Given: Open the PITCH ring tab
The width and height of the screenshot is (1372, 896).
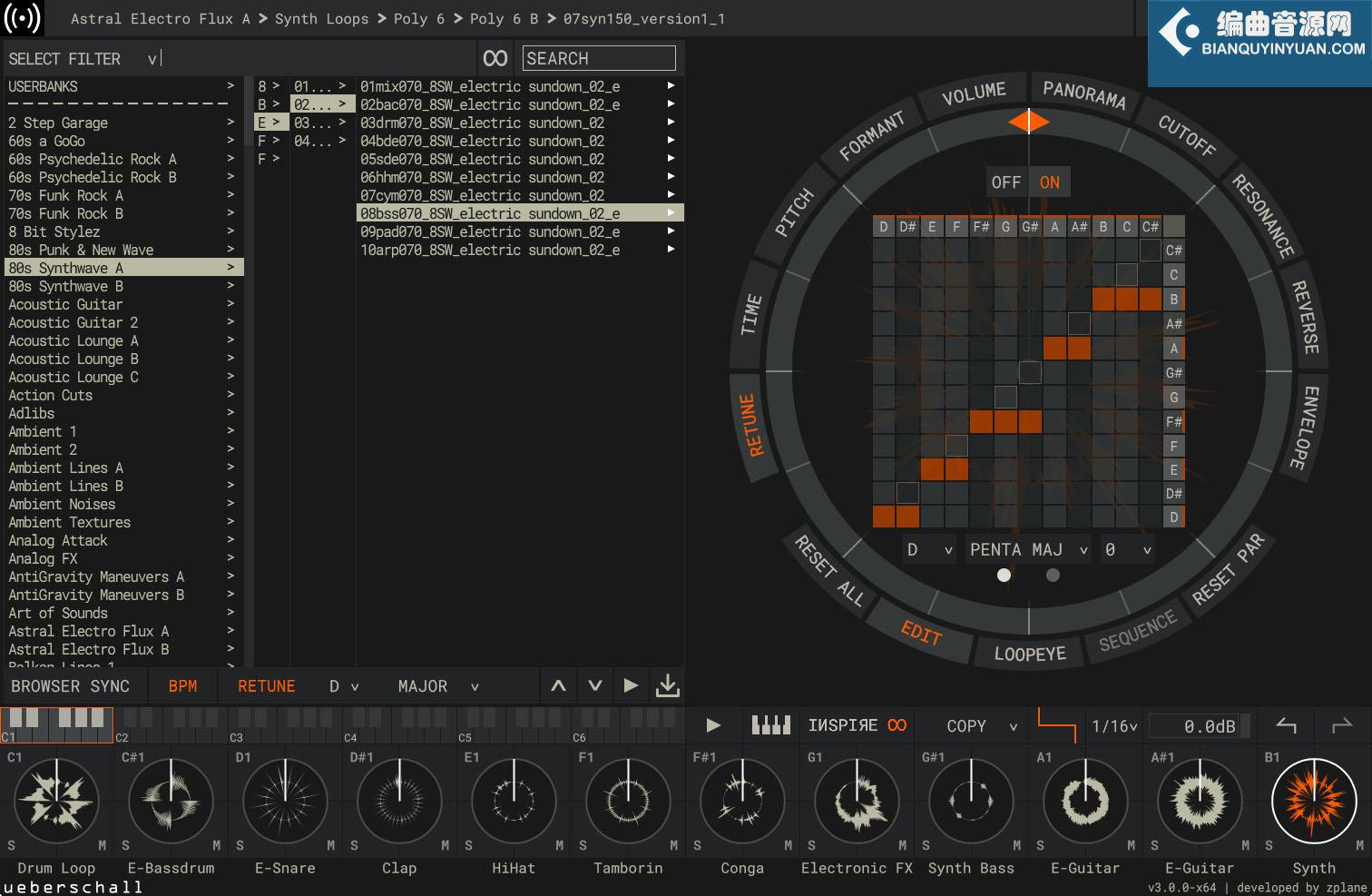Looking at the screenshot, I should coord(794,213).
